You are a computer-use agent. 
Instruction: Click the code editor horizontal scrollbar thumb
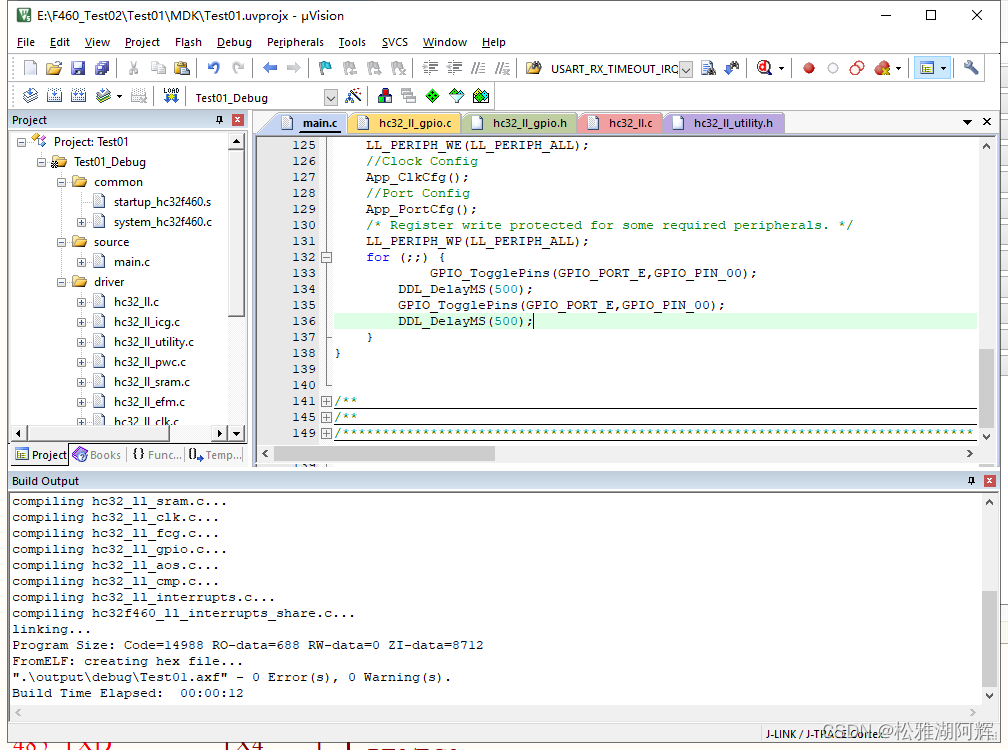[x=384, y=454]
